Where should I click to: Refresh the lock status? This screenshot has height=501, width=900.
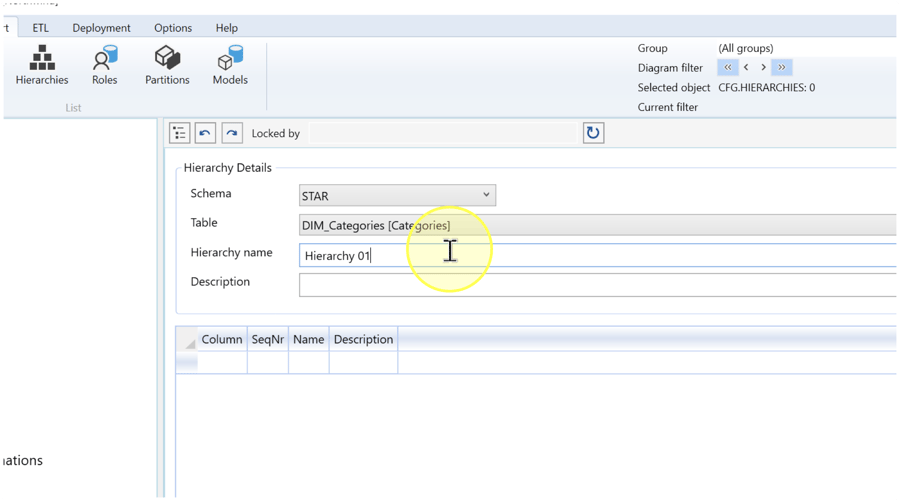593,133
